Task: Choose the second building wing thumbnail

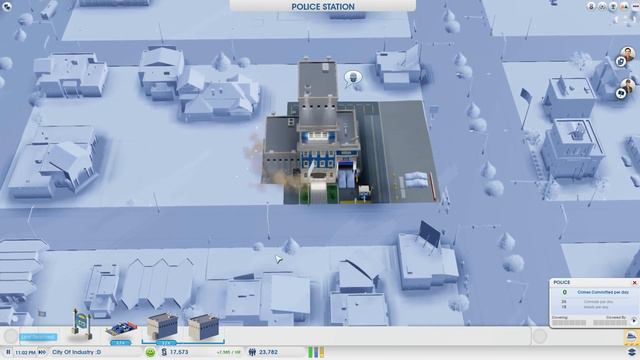Action: tap(204, 326)
